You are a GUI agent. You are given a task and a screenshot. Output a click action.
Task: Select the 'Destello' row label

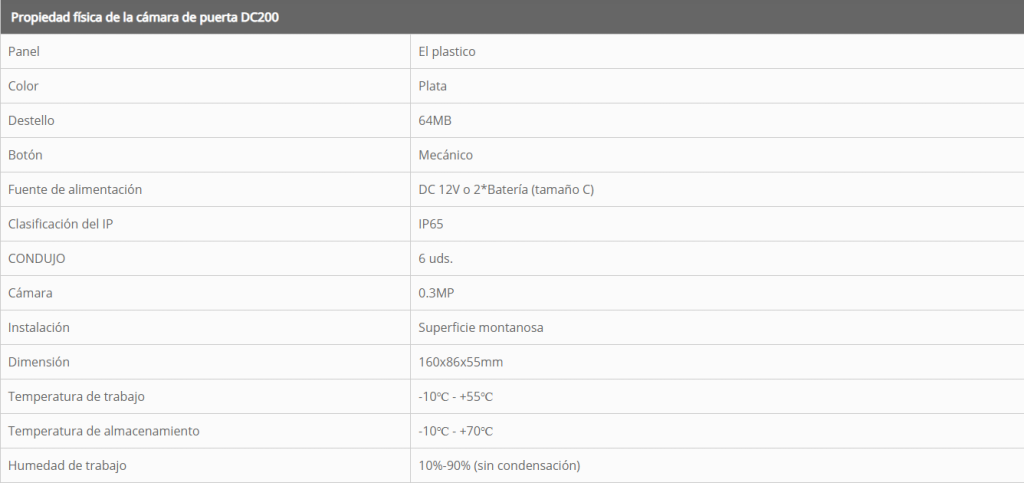(31, 120)
